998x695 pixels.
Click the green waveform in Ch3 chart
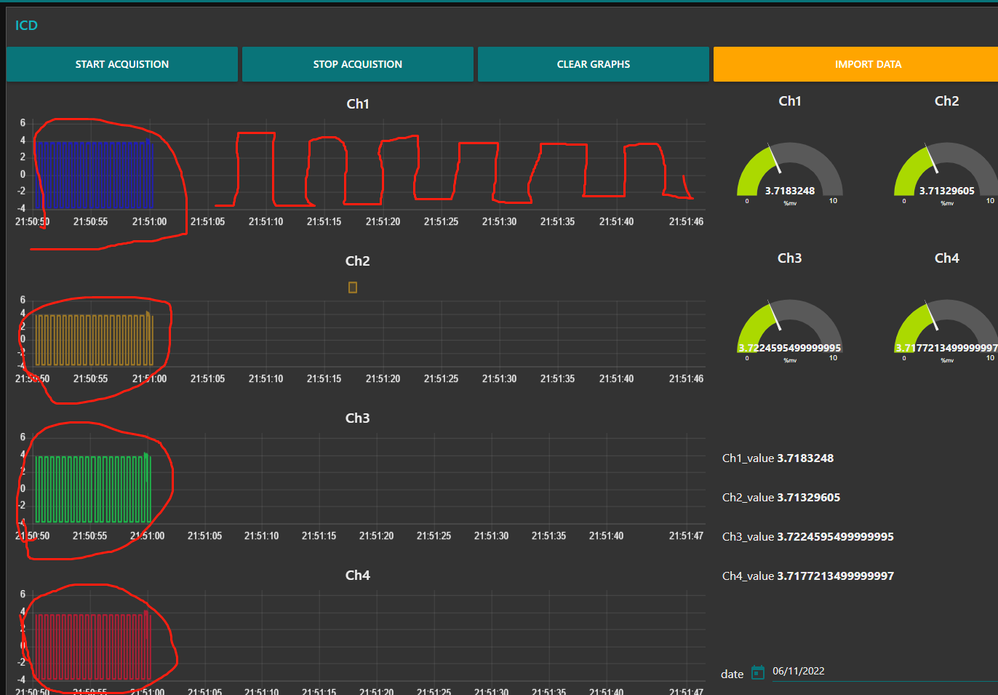click(x=93, y=489)
